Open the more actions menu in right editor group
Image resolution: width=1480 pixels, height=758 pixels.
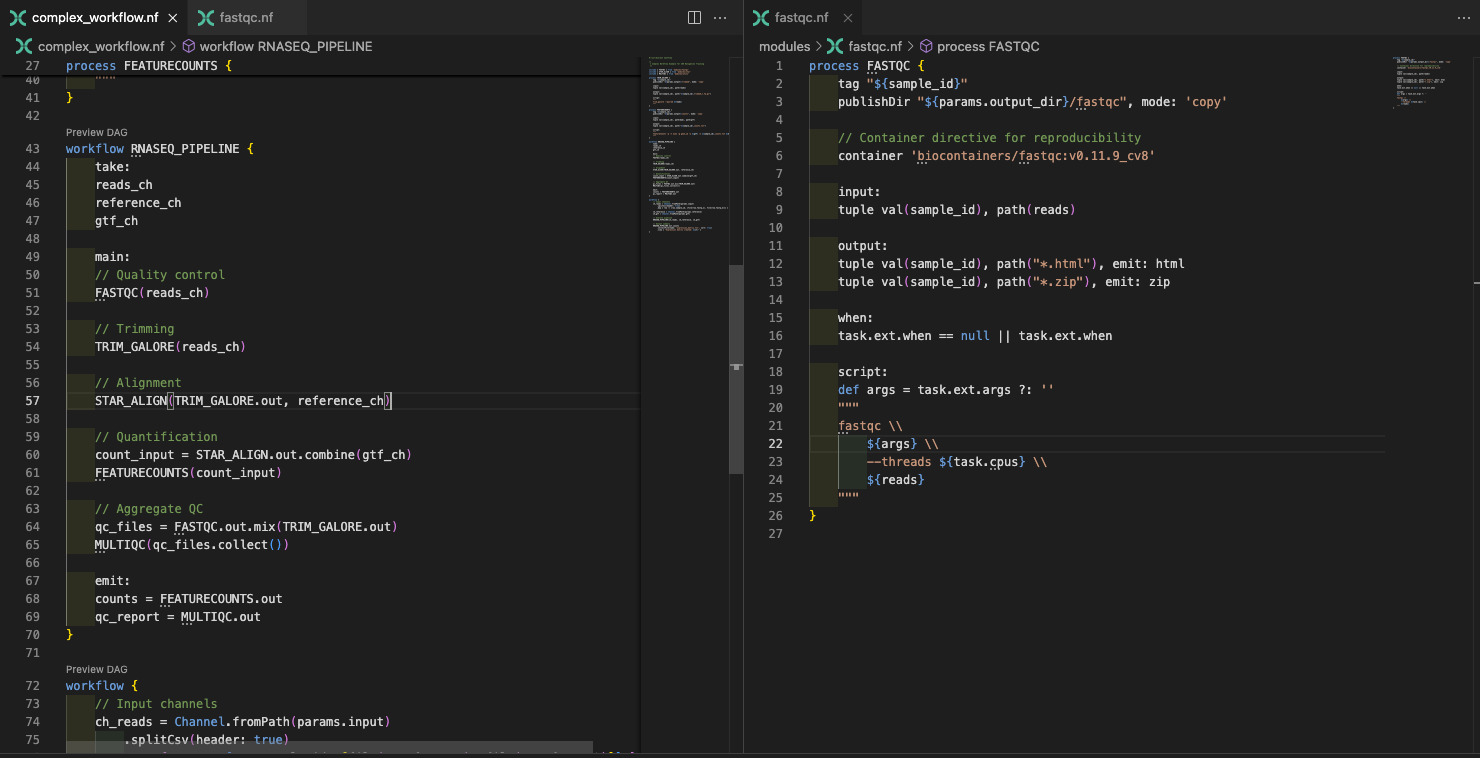pyautogui.click(x=1463, y=17)
